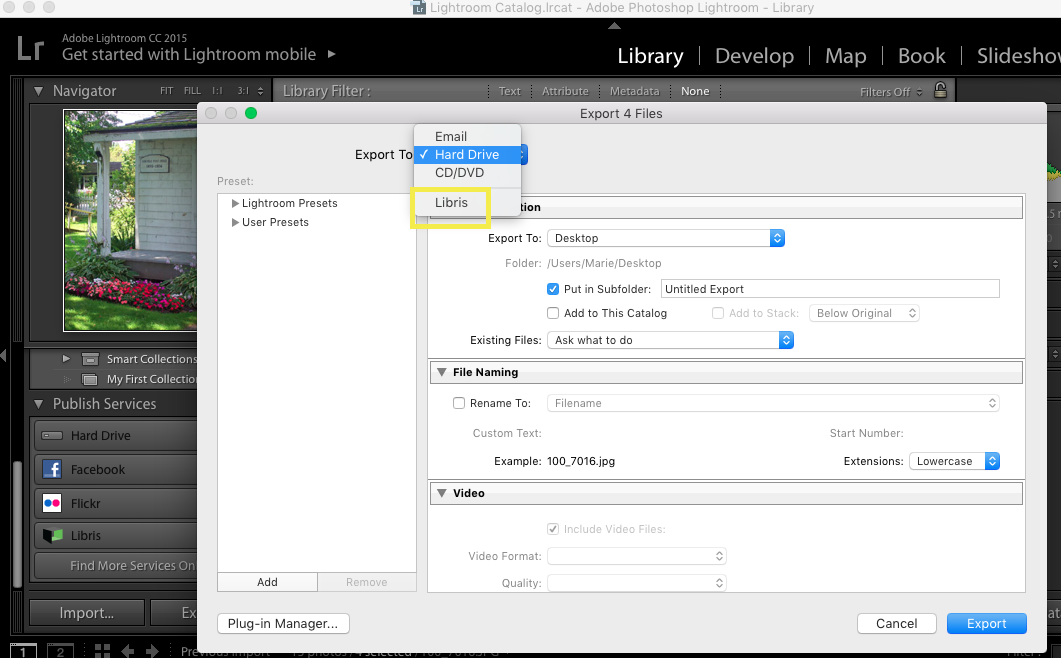The image size is (1061, 658).
Task: Switch to grid view icon in toolbar
Action: point(101,651)
